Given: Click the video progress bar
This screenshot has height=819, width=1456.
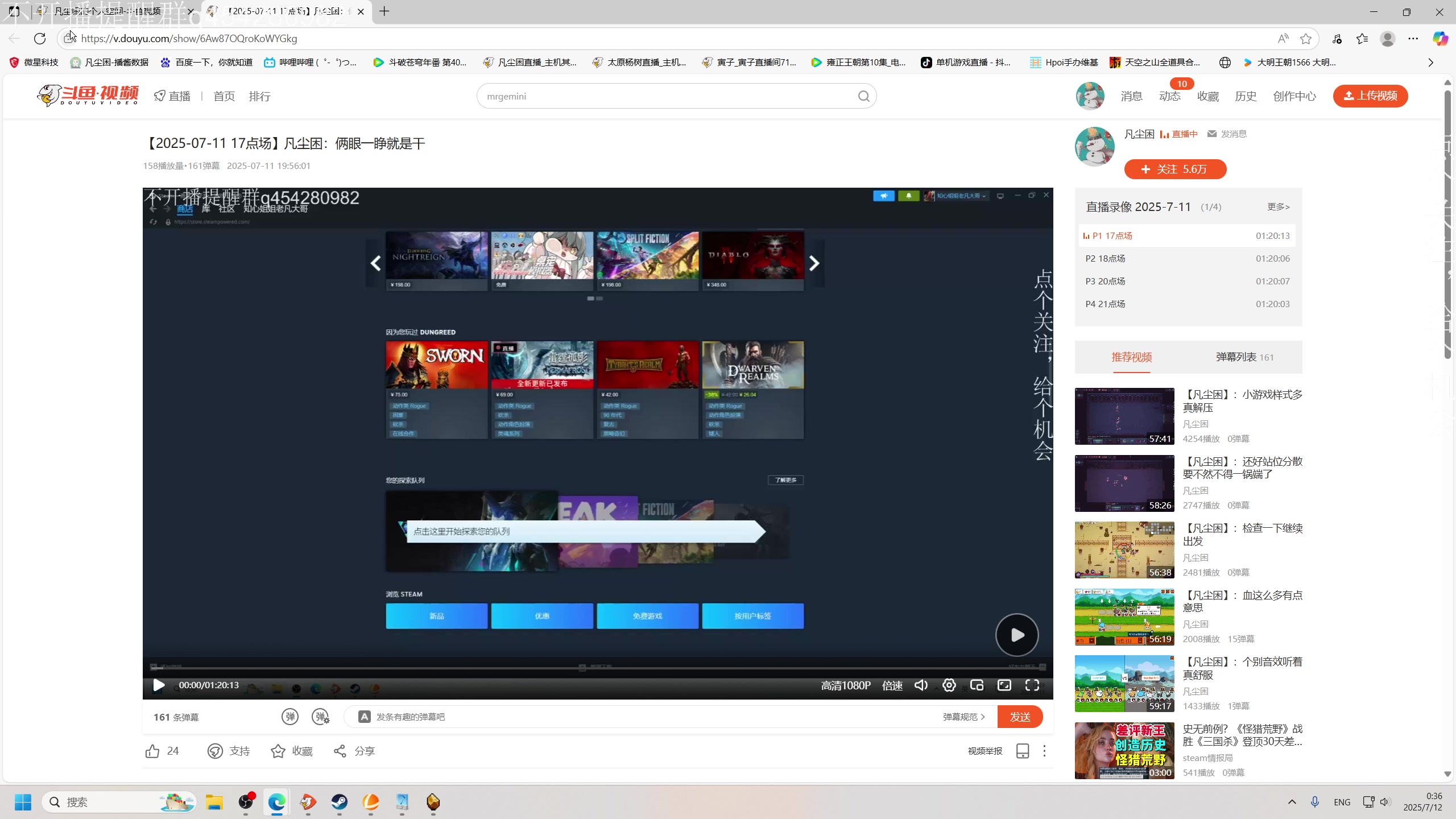Looking at the screenshot, I should [597, 668].
